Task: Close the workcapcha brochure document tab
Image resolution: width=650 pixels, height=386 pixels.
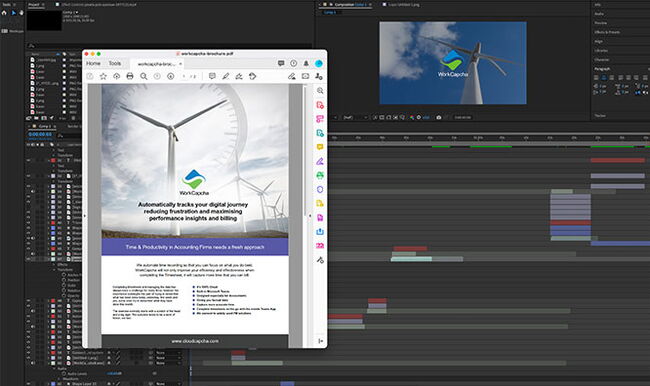Action: point(181,64)
